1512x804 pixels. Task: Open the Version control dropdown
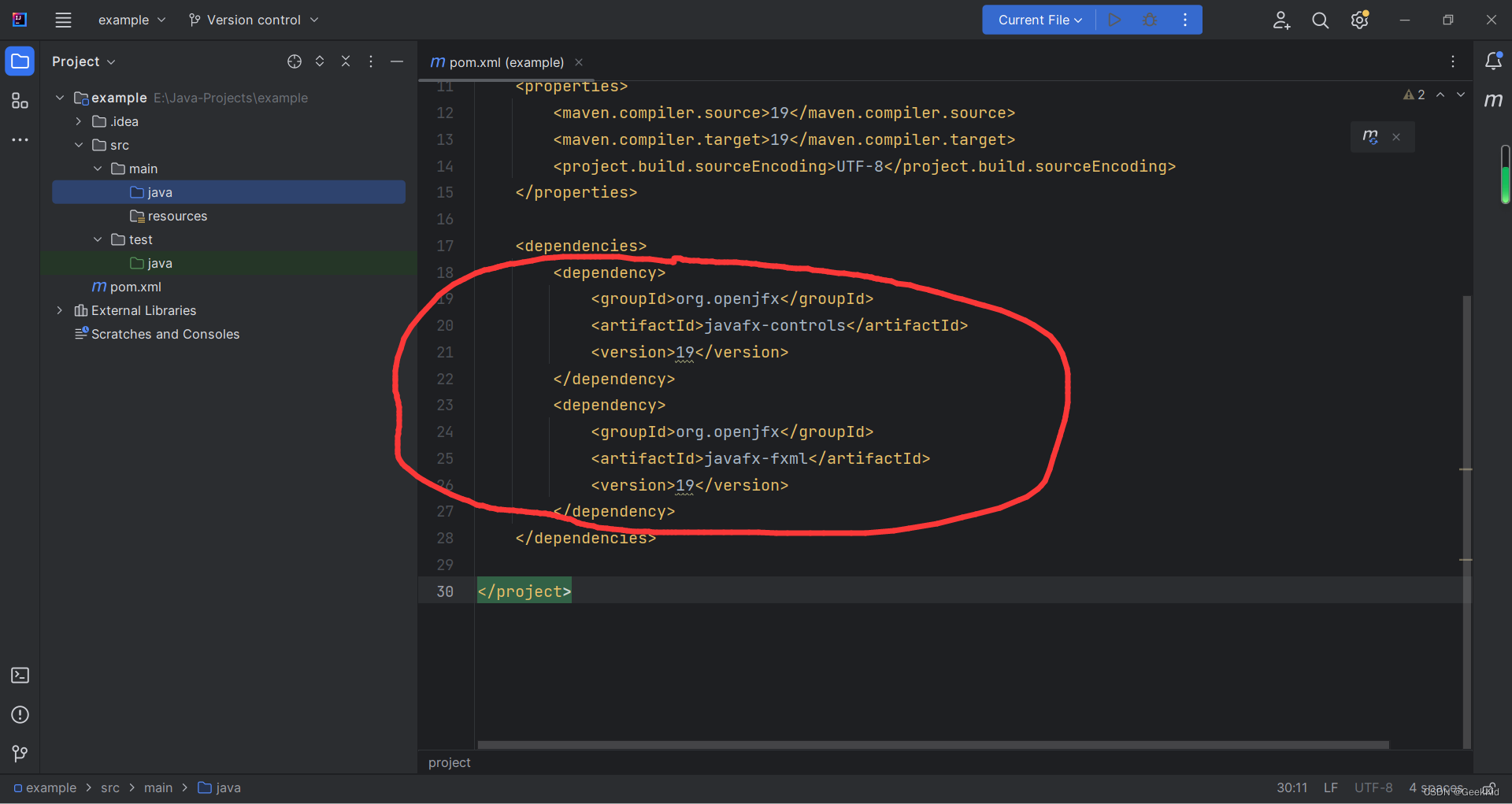[254, 20]
